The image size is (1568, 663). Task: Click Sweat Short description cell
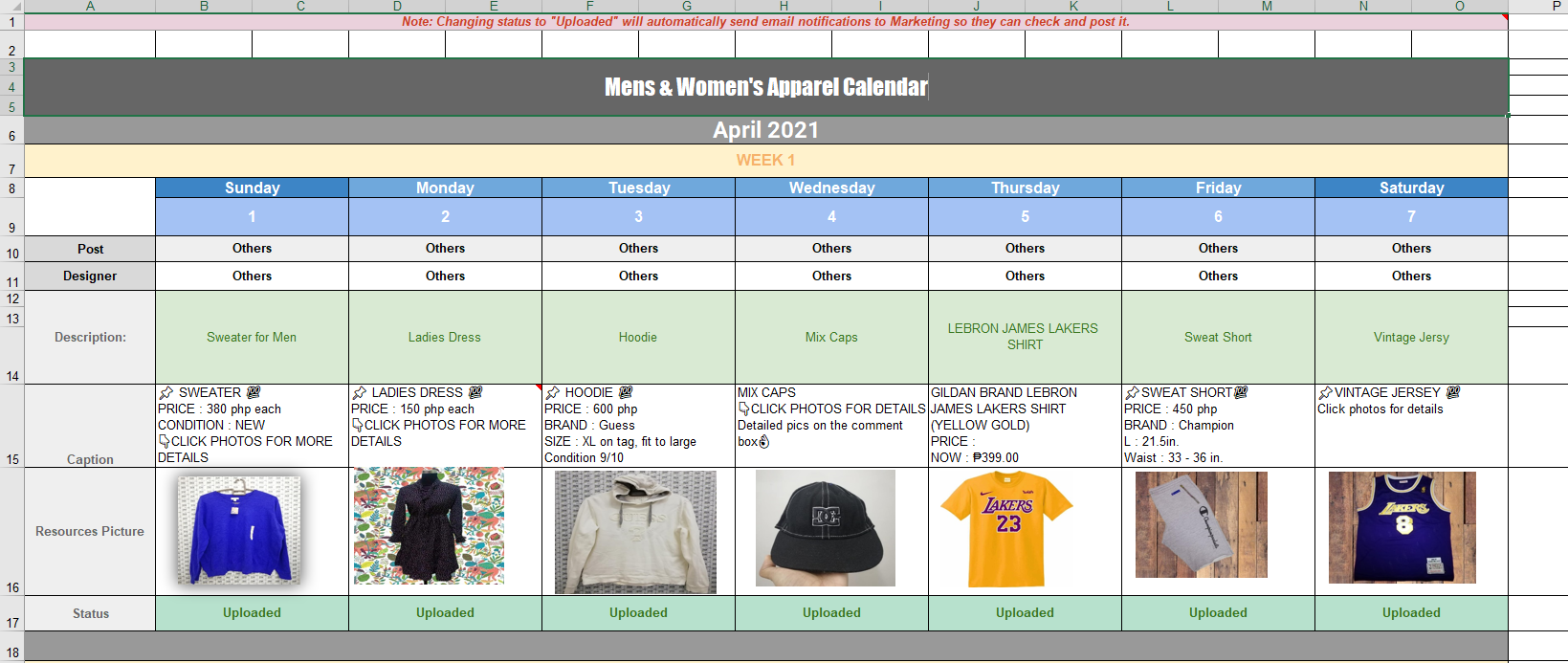pyautogui.click(x=1219, y=337)
